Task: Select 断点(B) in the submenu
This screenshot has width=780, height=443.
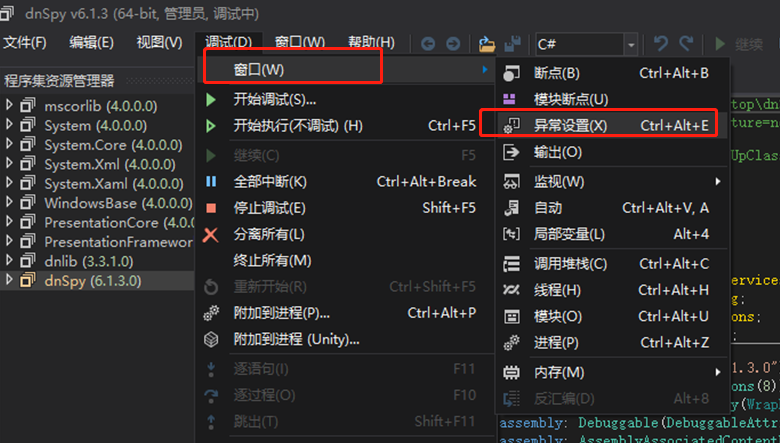Action: [x=612, y=74]
